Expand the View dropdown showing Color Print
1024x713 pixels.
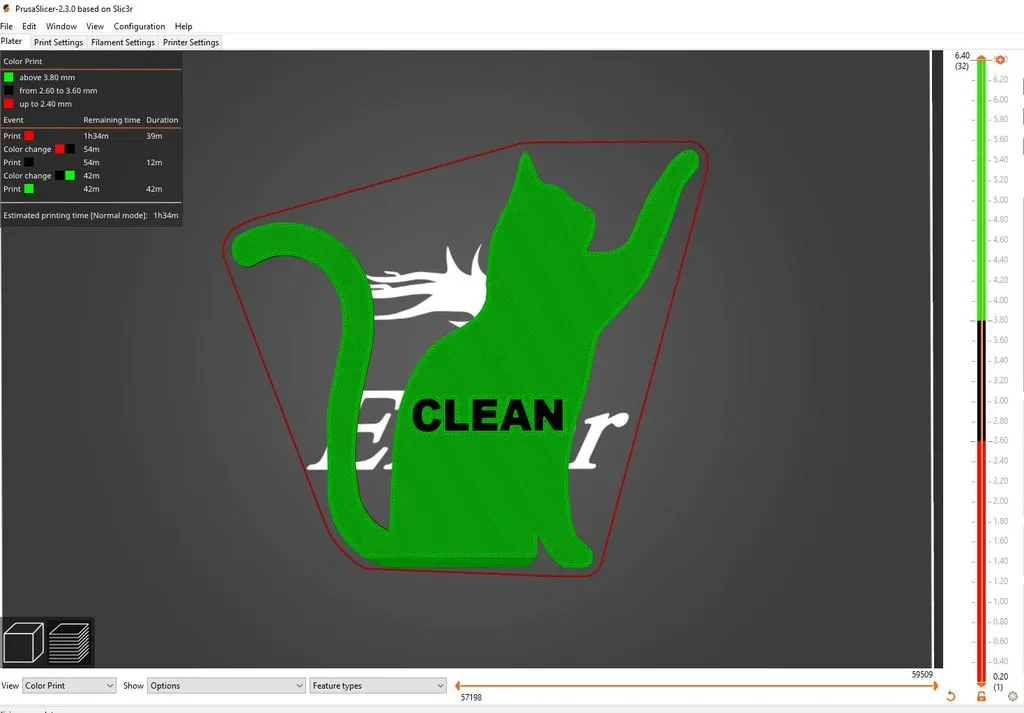[x=69, y=686]
